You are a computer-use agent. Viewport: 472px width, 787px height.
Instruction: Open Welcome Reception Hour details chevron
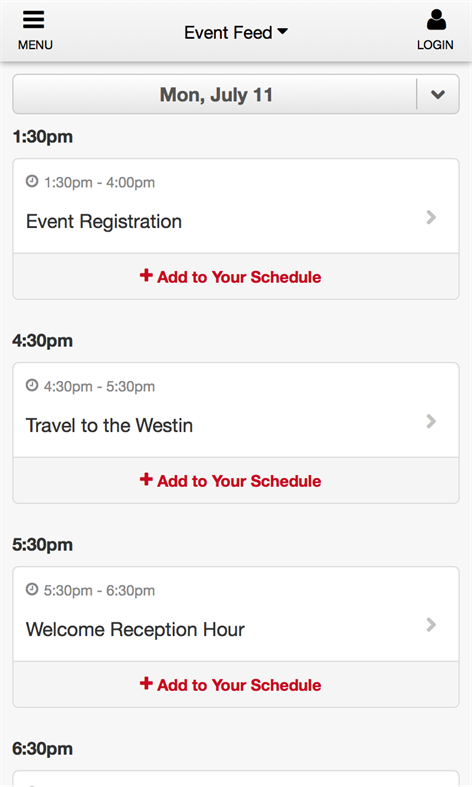pos(431,625)
